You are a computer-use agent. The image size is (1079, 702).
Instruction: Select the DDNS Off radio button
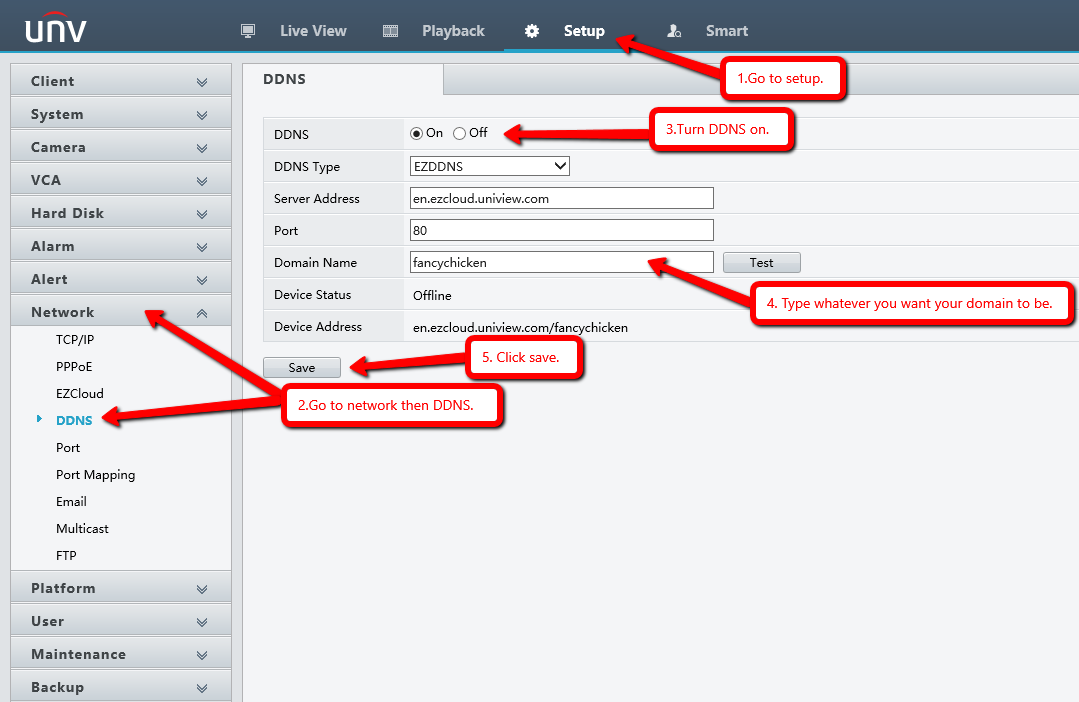460,133
